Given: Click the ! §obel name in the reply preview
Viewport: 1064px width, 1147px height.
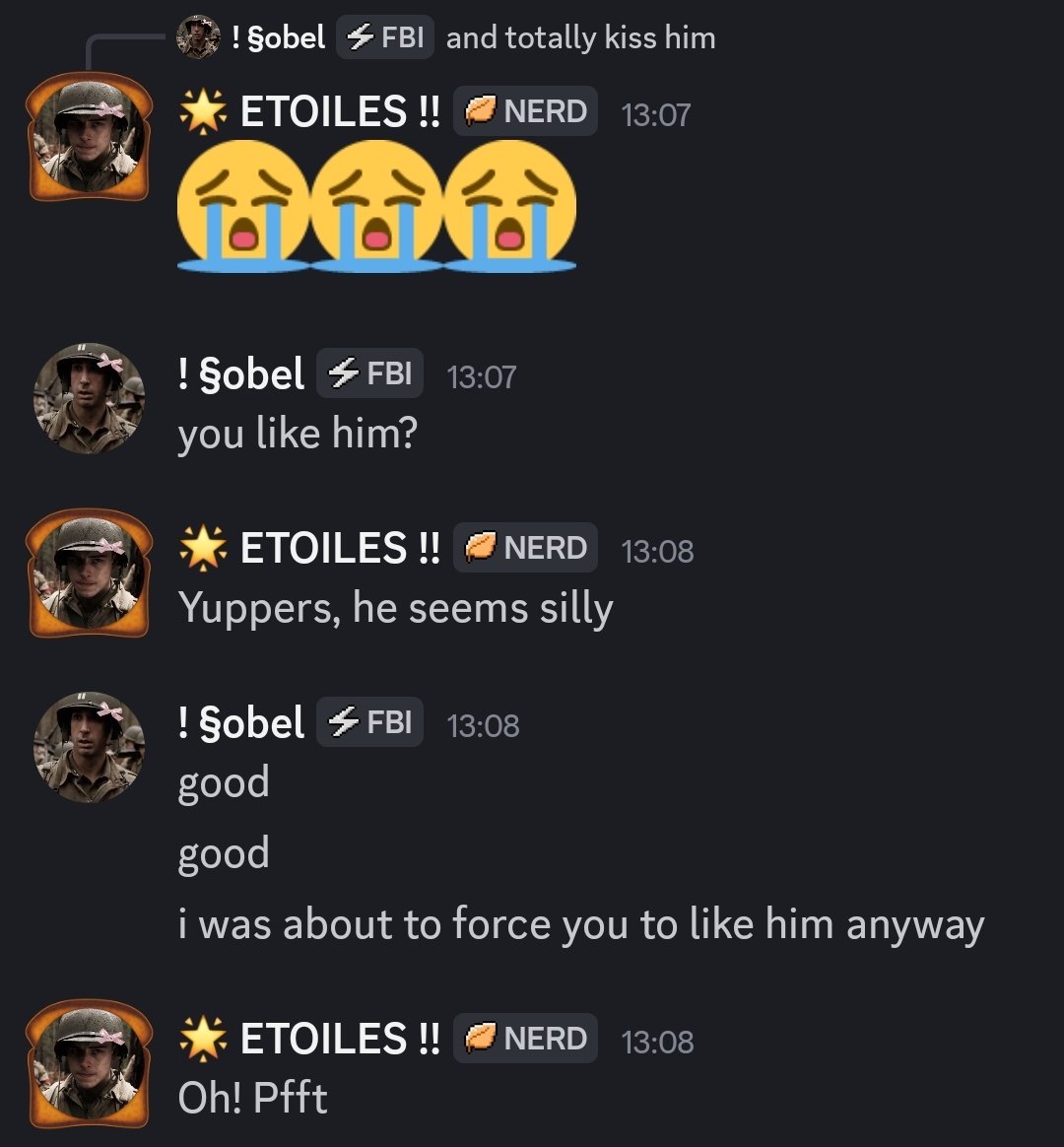Looking at the screenshot, I should (x=278, y=37).
